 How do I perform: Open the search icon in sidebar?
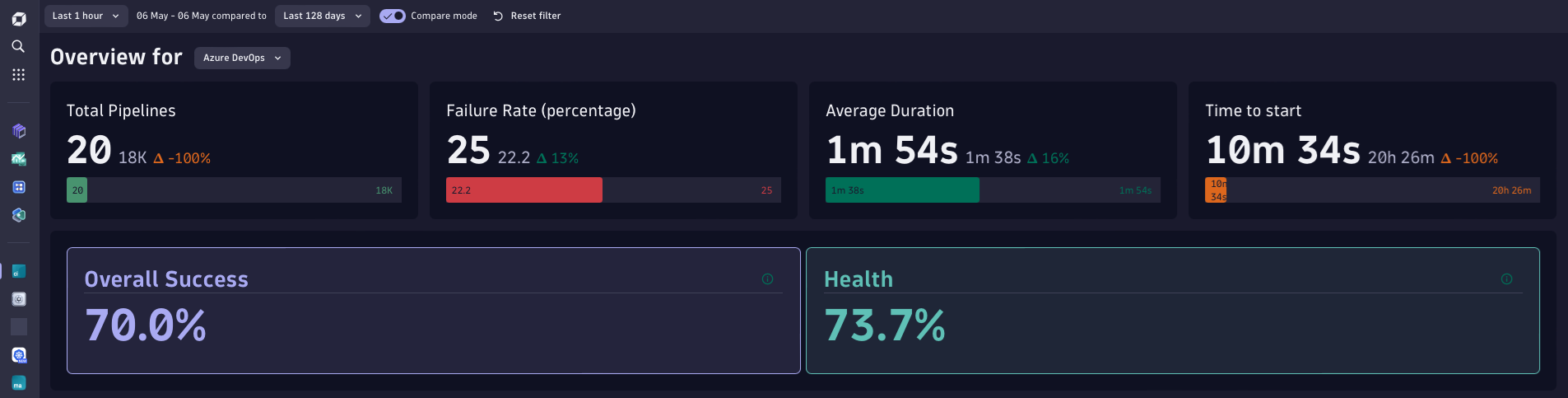18,46
